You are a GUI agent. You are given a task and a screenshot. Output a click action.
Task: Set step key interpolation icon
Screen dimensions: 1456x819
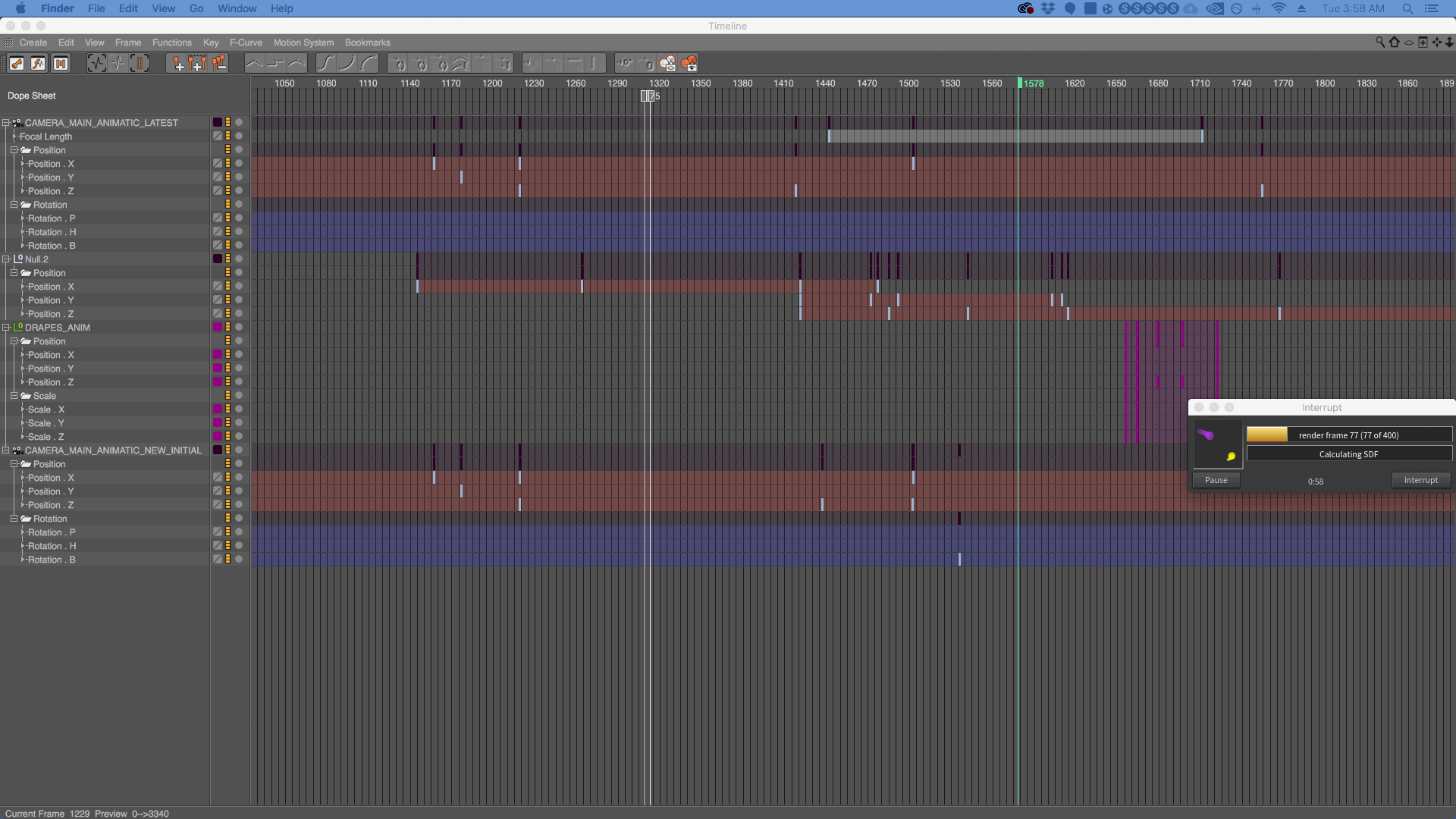[x=276, y=64]
